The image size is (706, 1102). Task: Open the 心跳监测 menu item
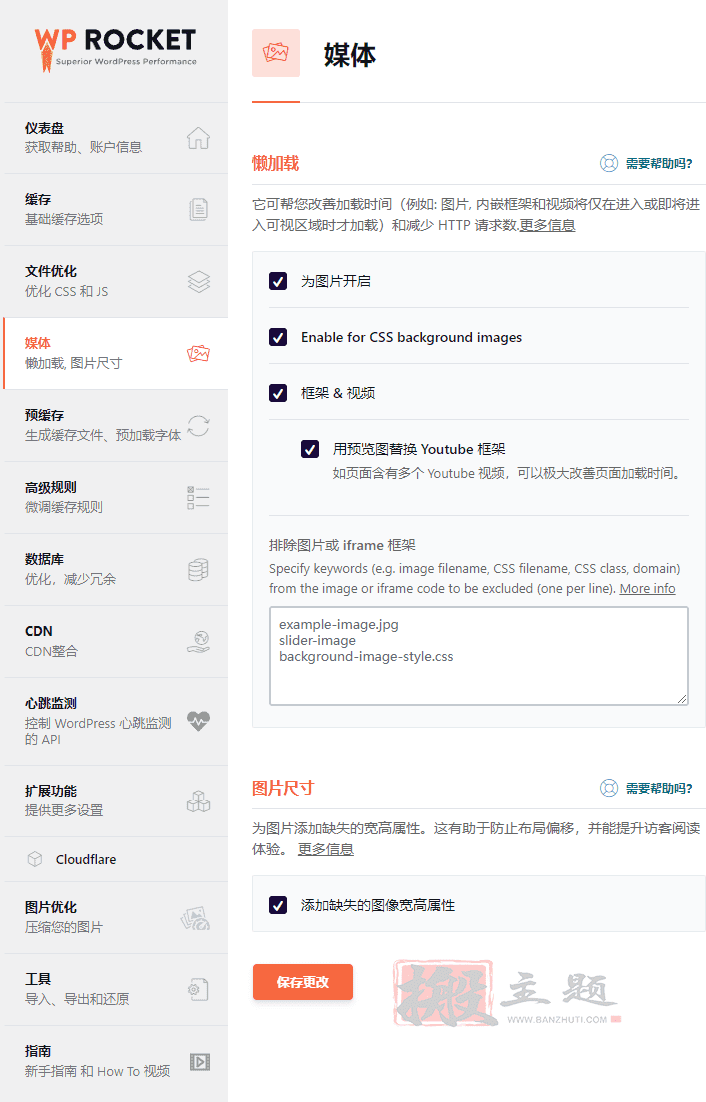[116, 722]
